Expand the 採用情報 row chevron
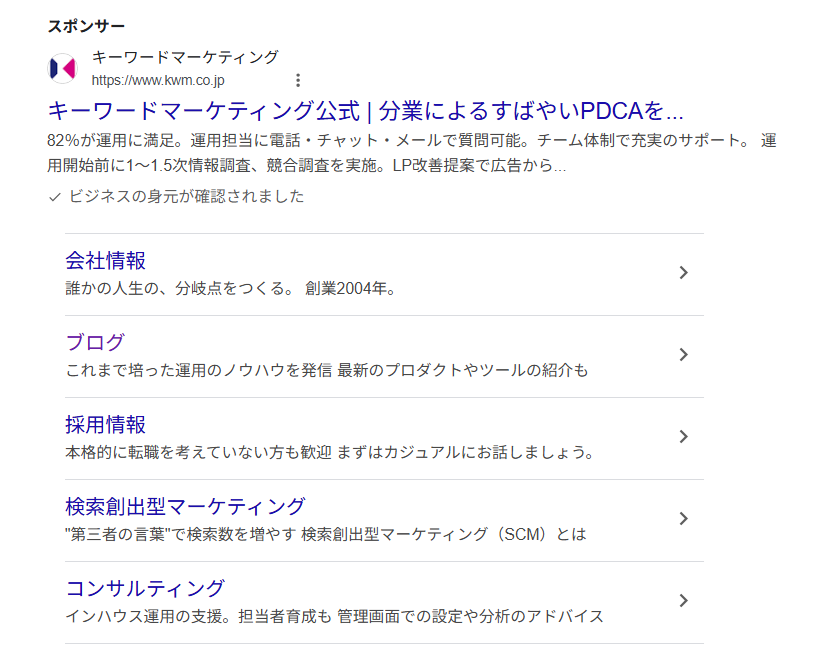The image size is (828, 671). click(683, 437)
